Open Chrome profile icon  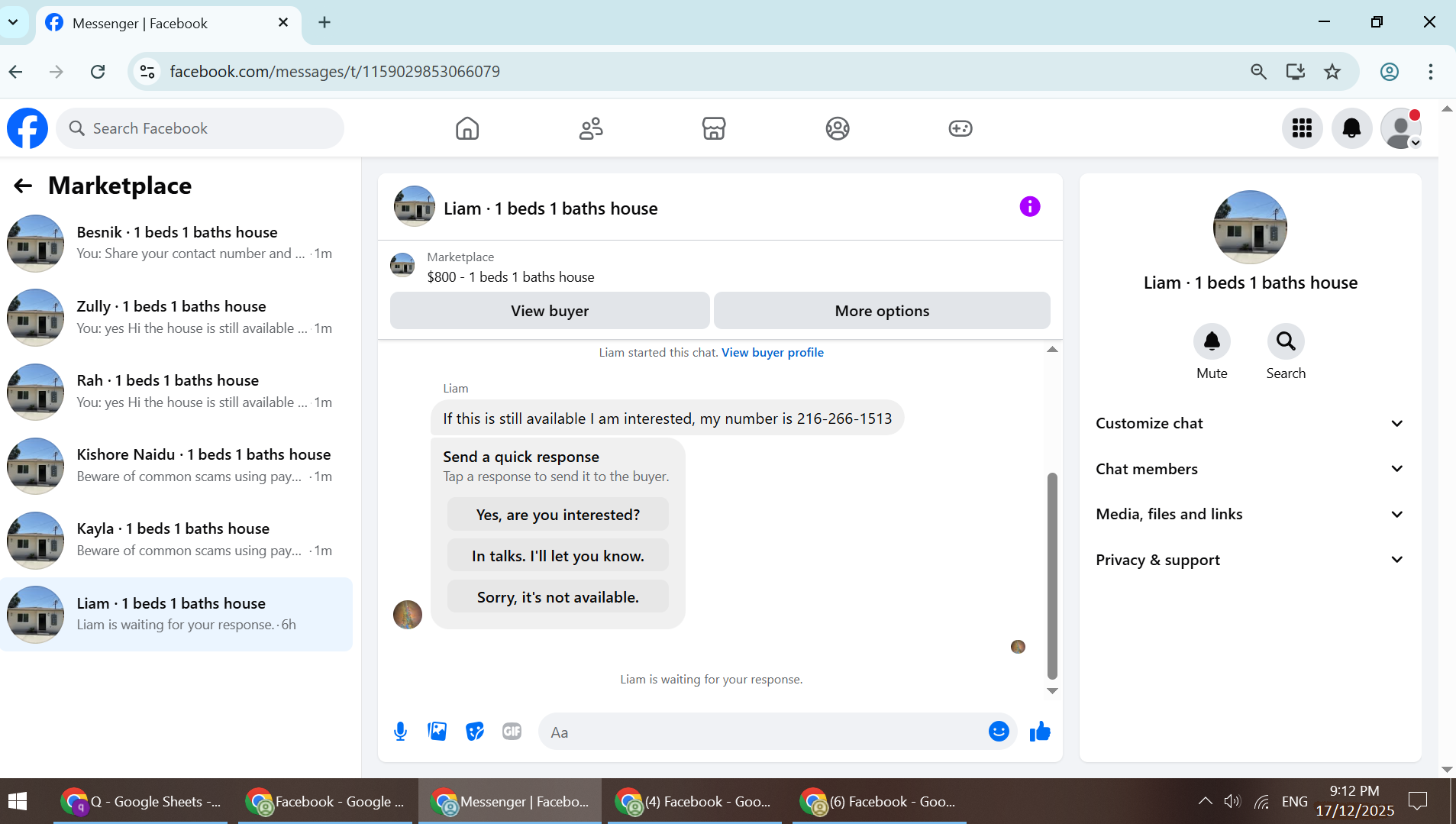coord(1390,72)
